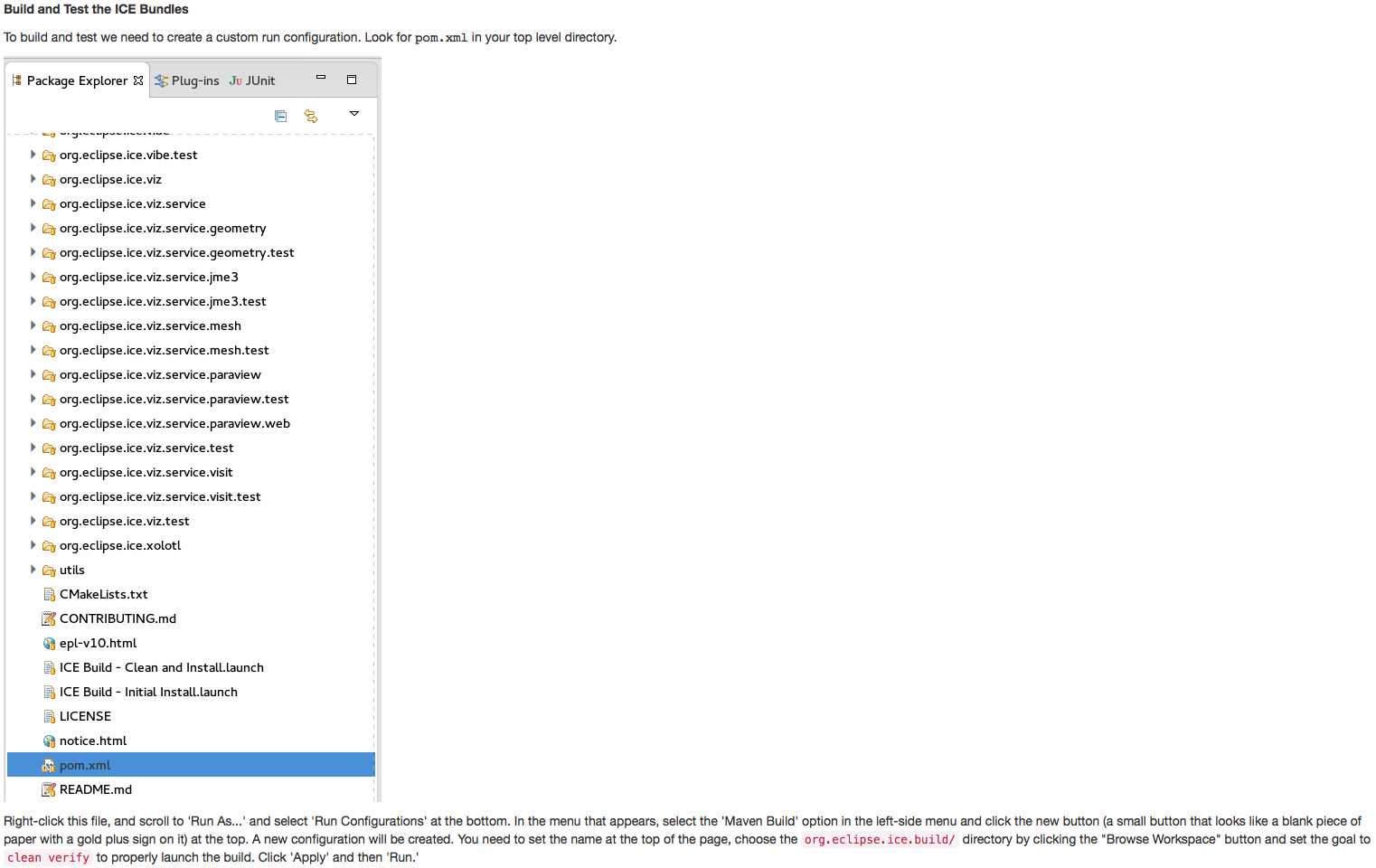This screenshot has width=1376, height=868.
Task: Expand org.eclipse.ice.xolotl project
Action: point(33,545)
